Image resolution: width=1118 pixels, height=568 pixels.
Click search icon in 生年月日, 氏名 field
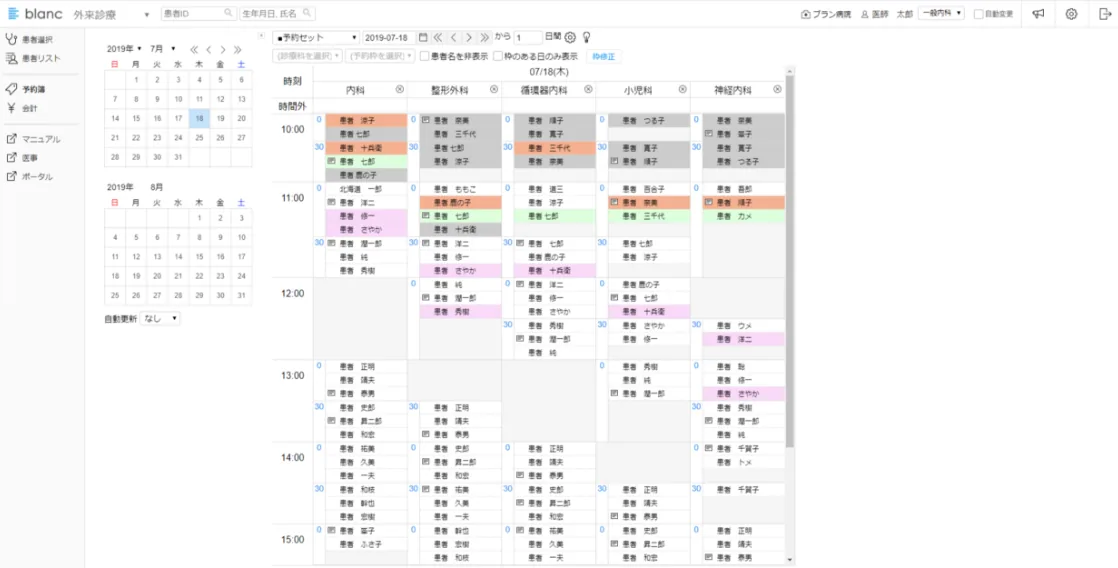(306, 13)
